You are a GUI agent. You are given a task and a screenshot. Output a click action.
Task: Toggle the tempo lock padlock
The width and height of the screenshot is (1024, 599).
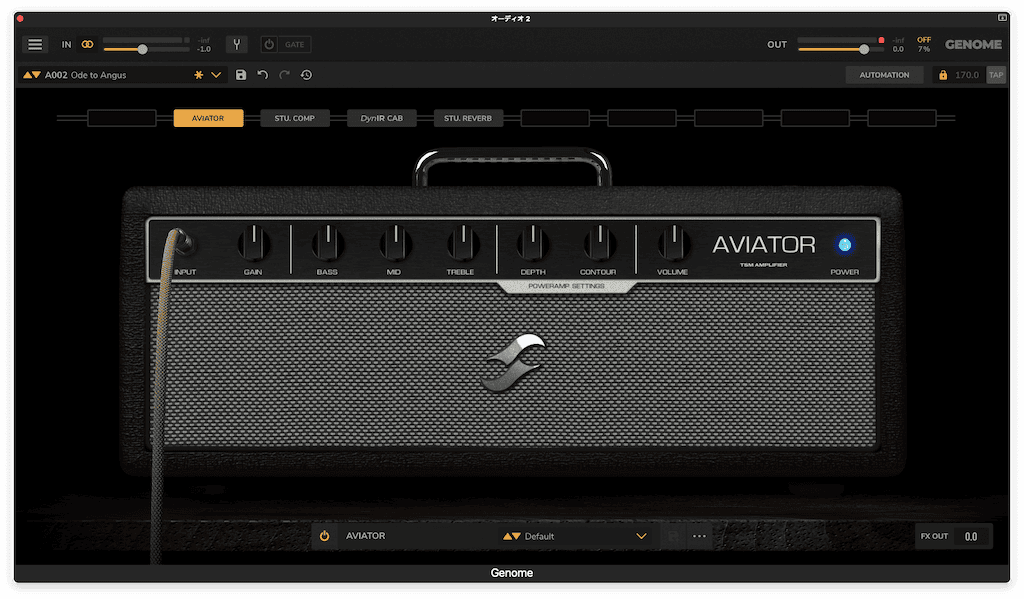(943, 75)
